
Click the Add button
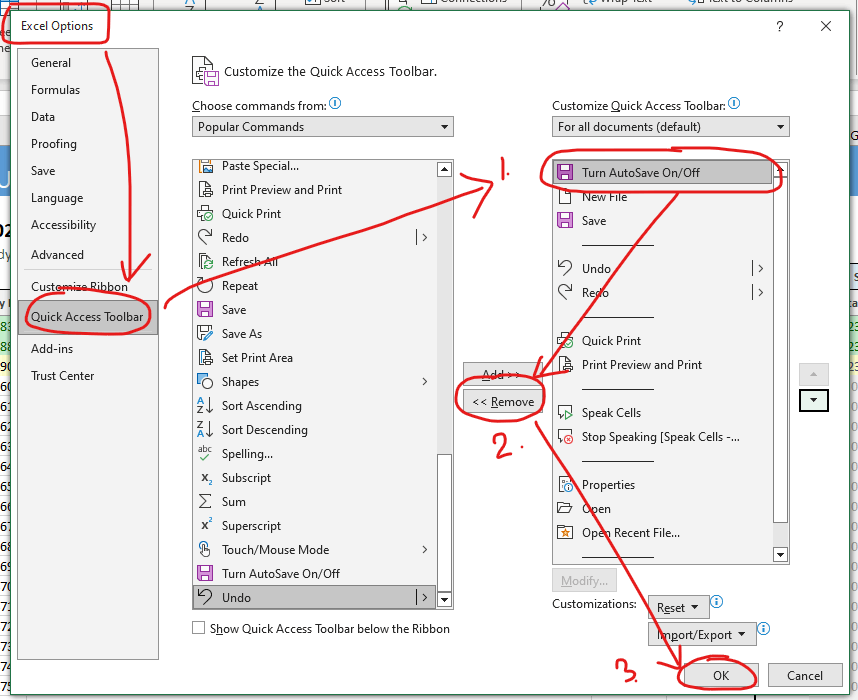pyautogui.click(x=501, y=373)
